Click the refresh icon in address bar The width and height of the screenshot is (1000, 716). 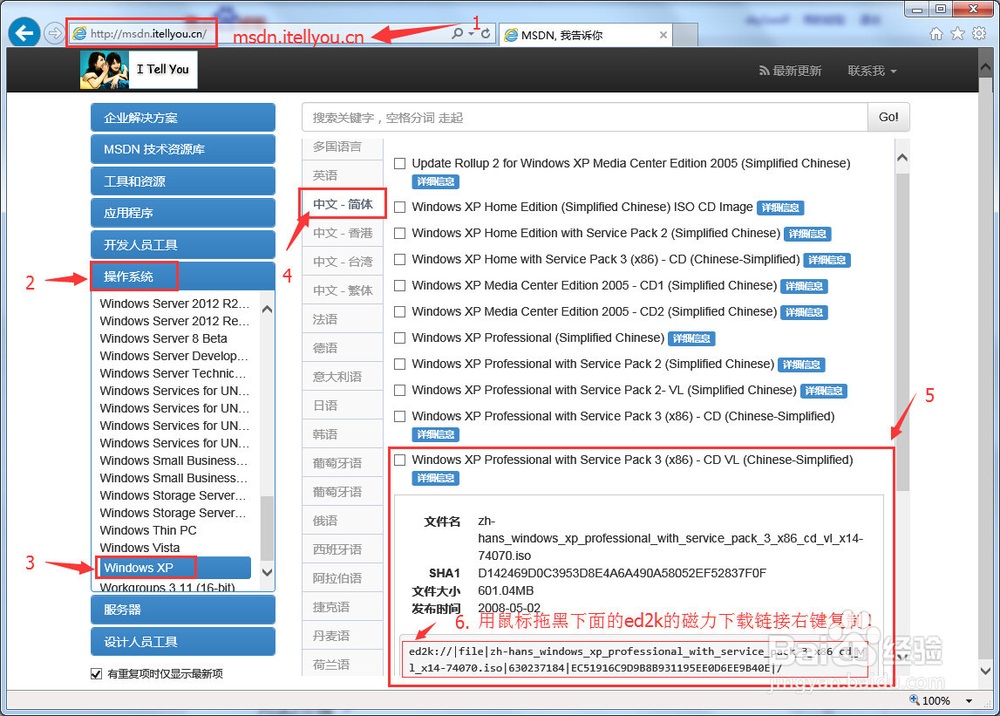486,33
